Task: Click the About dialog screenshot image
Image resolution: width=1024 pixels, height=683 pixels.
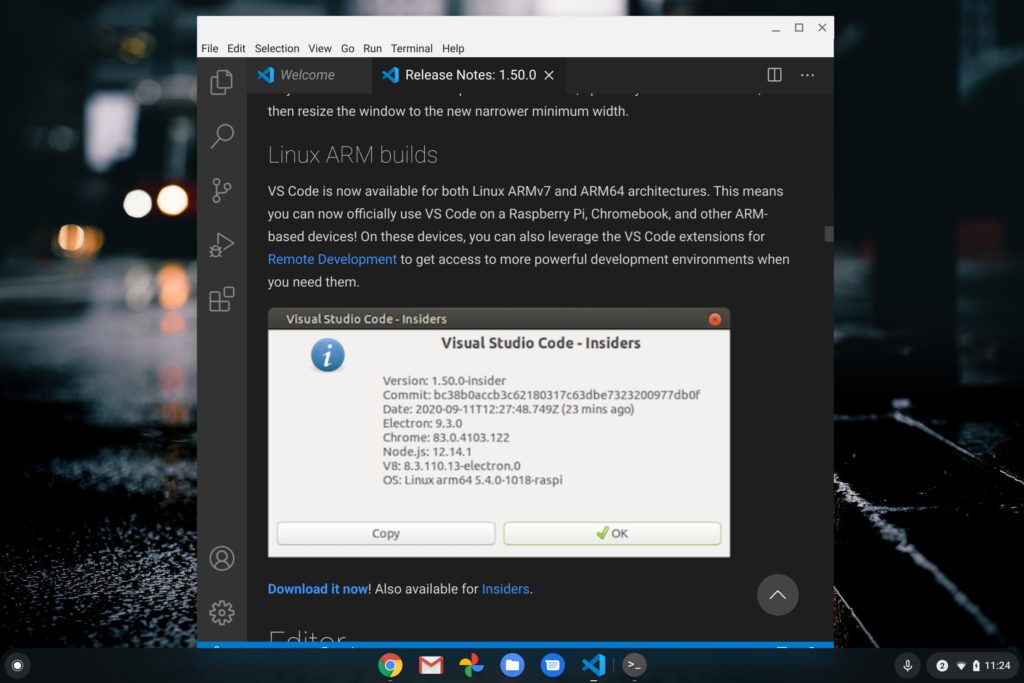Action: [x=499, y=433]
